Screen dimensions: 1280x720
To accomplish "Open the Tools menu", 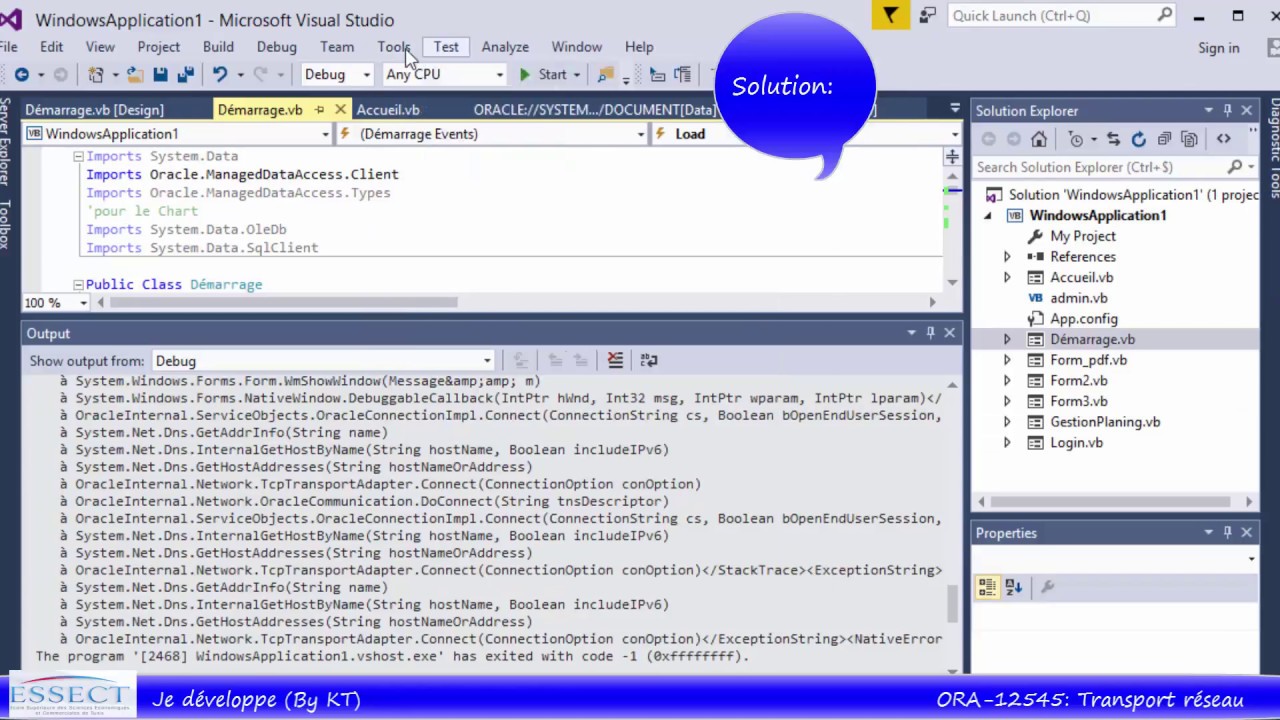I will (x=394, y=47).
